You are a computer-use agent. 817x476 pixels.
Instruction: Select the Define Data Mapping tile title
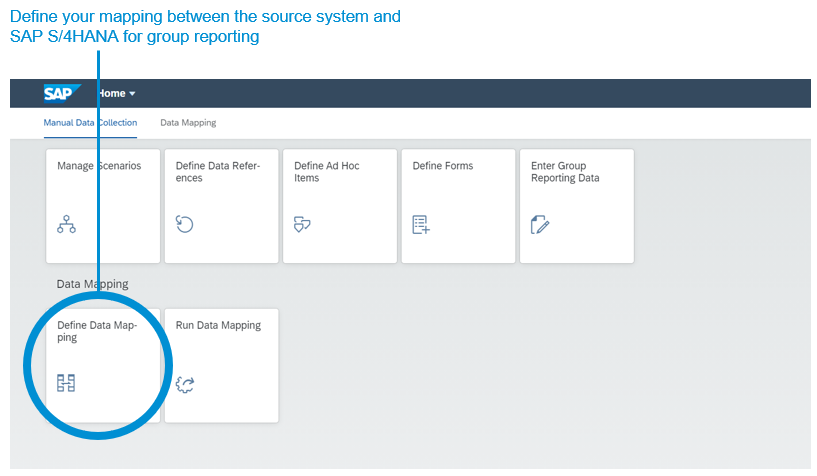point(97,331)
